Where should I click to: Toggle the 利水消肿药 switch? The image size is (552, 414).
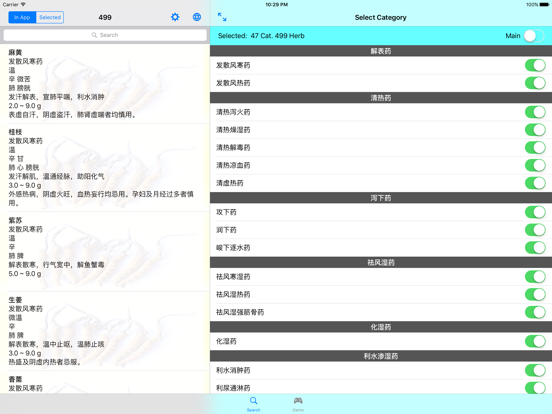[x=535, y=370]
